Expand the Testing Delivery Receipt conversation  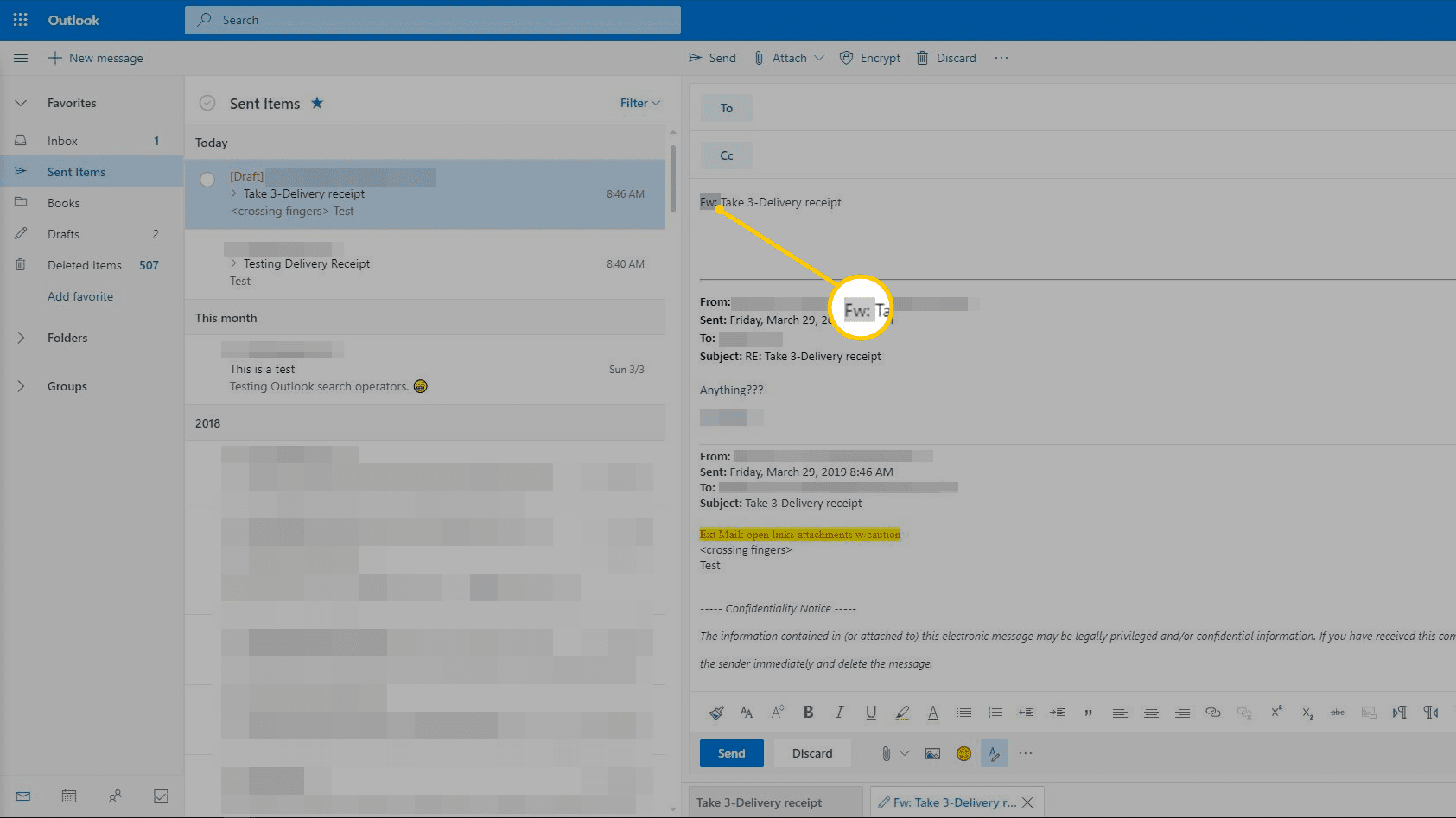coord(234,263)
